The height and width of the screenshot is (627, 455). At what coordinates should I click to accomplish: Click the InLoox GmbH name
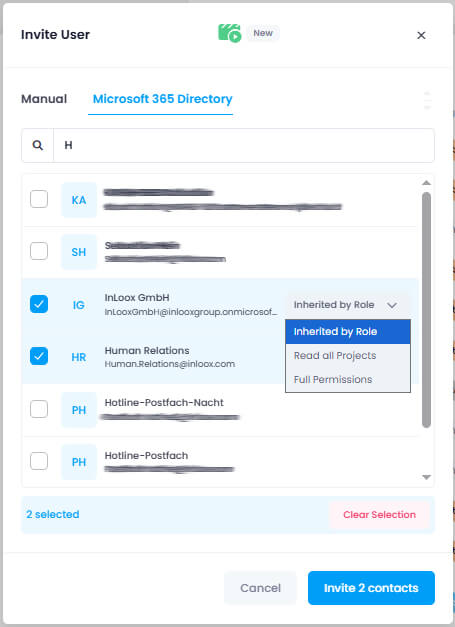point(137,298)
